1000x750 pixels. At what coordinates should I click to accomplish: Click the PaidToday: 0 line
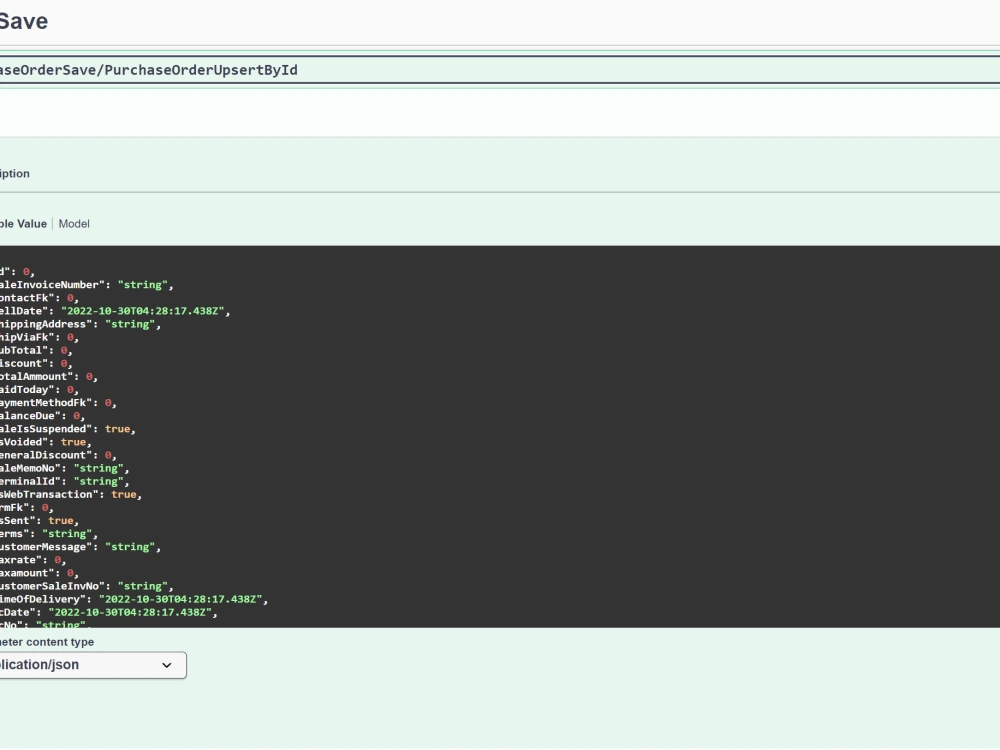coord(40,389)
